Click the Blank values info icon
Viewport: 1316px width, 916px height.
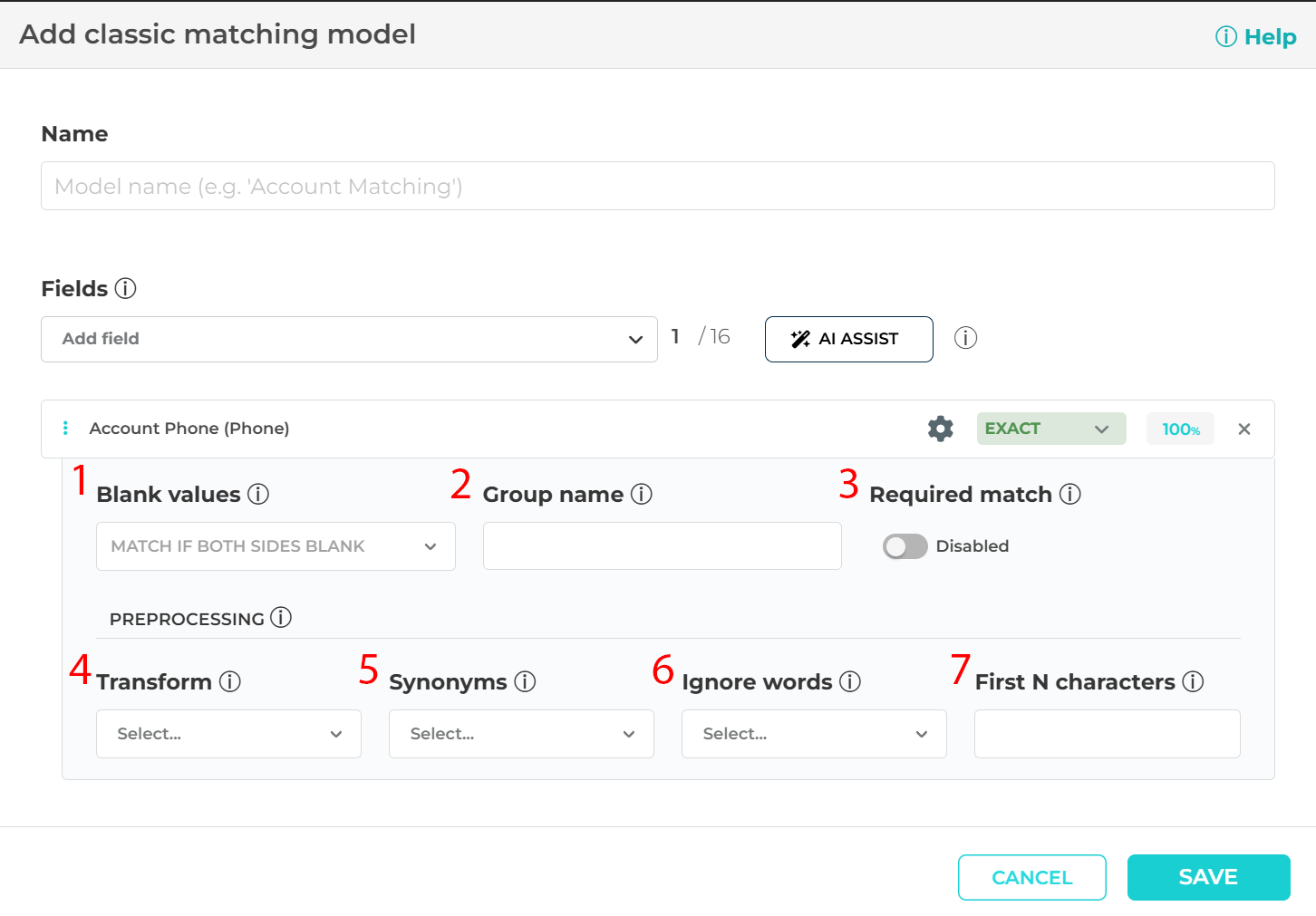(258, 494)
